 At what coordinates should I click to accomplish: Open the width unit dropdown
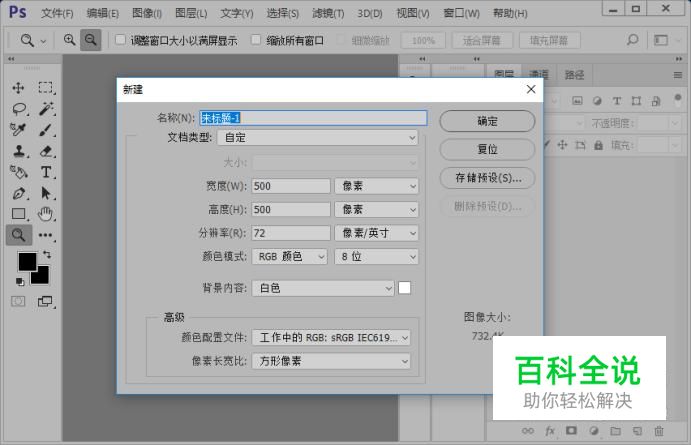(376, 186)
